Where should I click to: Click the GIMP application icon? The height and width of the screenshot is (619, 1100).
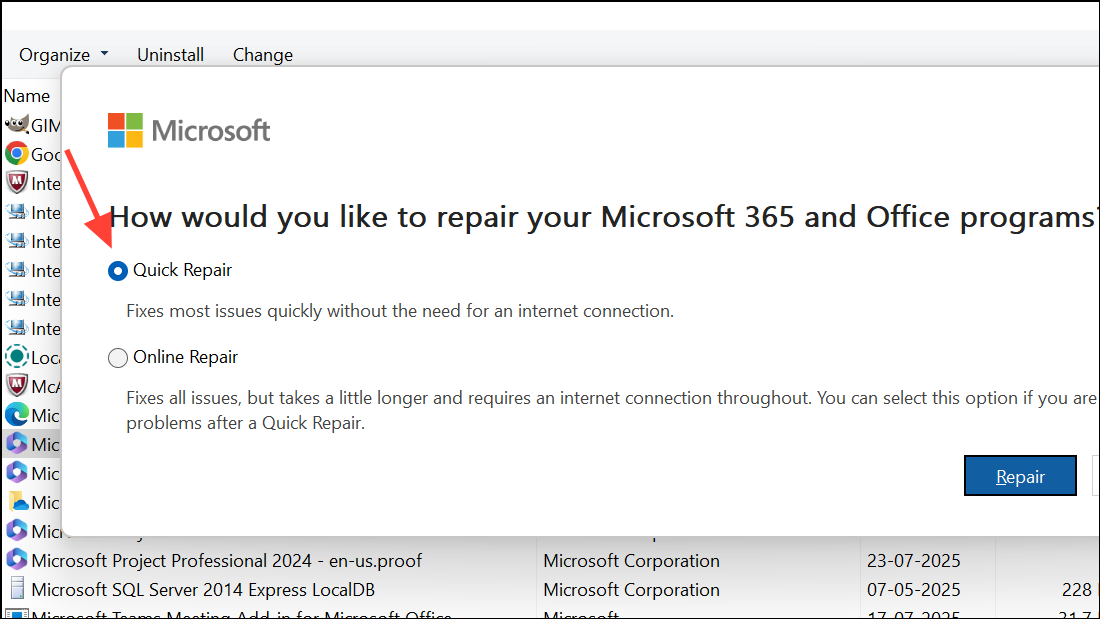click(x=18, y=125)
